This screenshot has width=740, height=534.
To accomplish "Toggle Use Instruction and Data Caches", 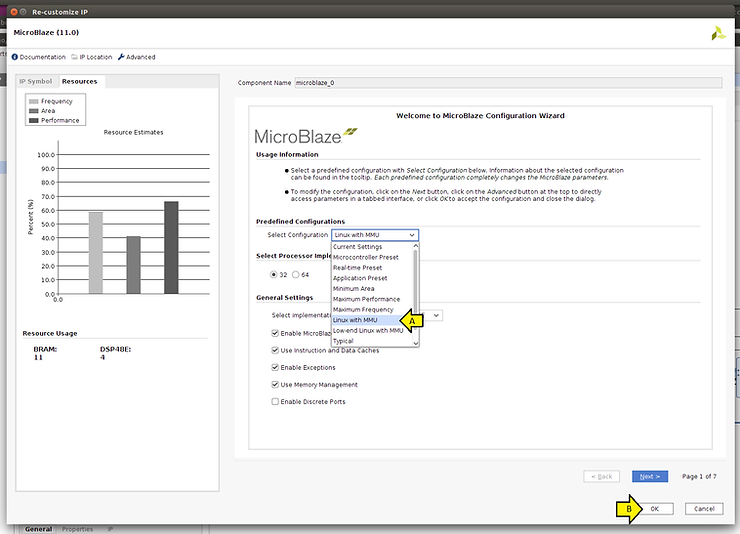I will click(x=275, y=350).
